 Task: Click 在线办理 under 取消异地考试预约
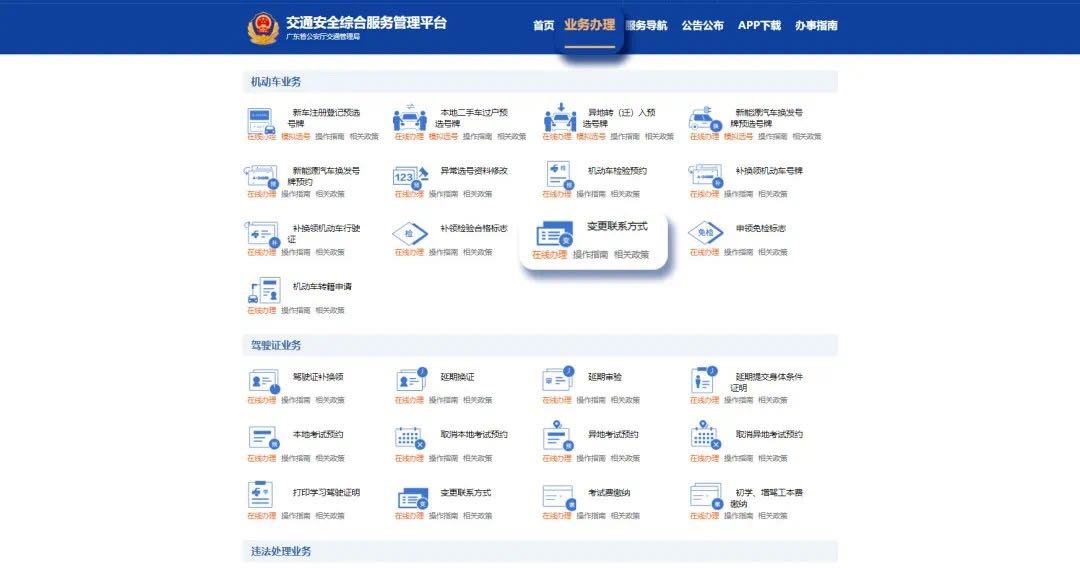click(x=705, y=459)
